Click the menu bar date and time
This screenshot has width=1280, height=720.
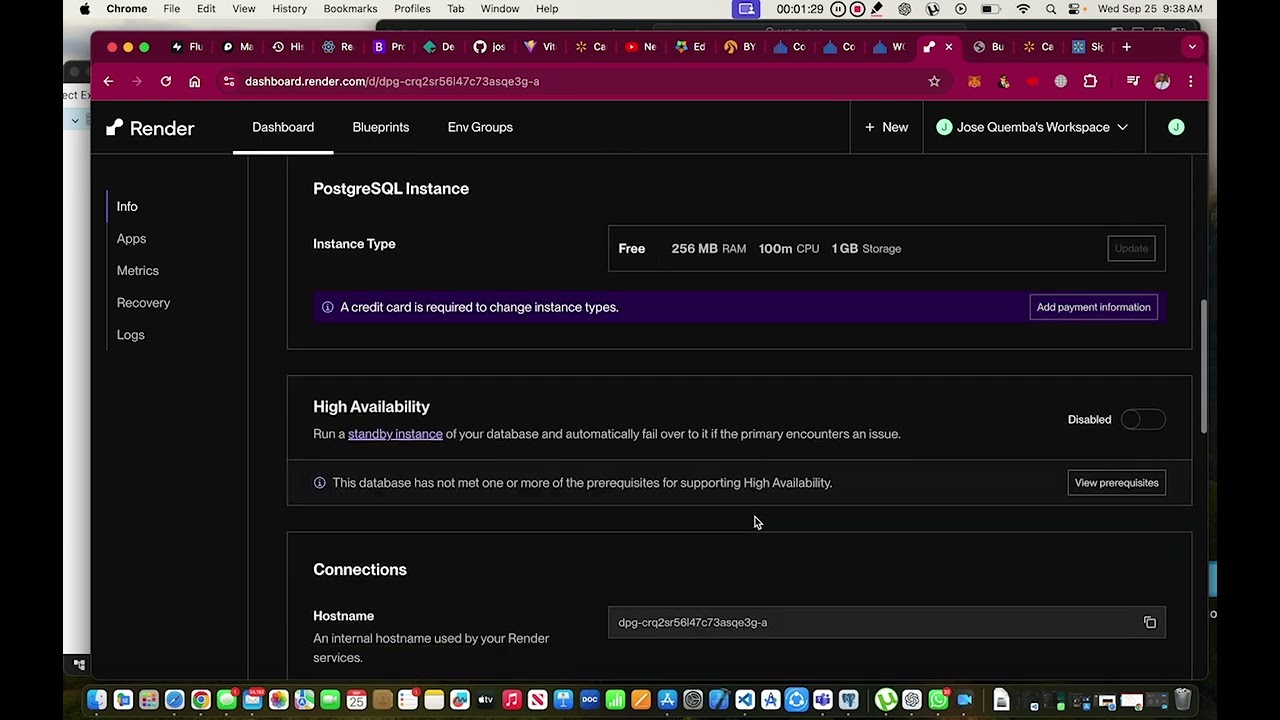point(1150,9)
